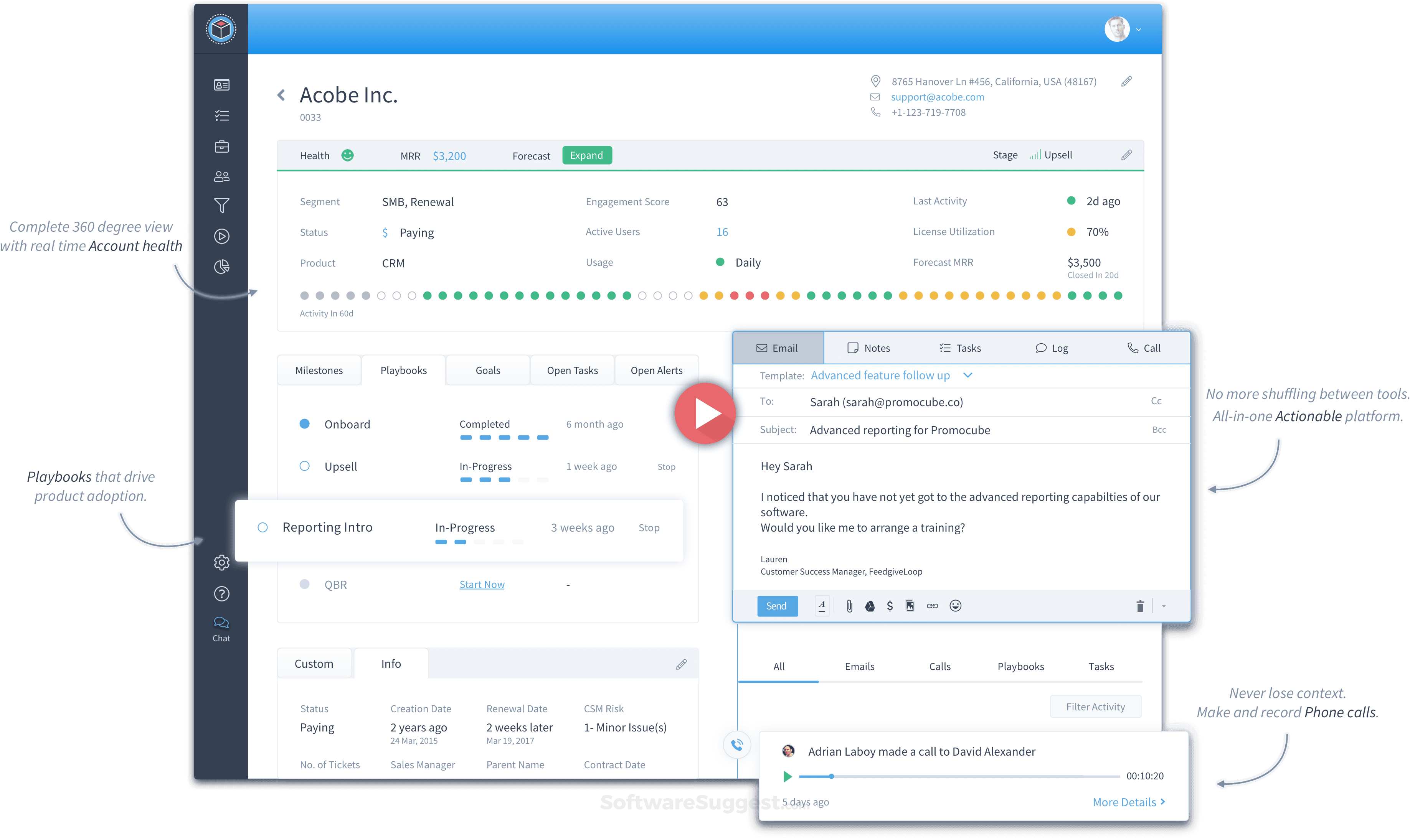Select the Onboard playbook radio circle
Screen dimensions: 1410x840
[x=305, y=424]
